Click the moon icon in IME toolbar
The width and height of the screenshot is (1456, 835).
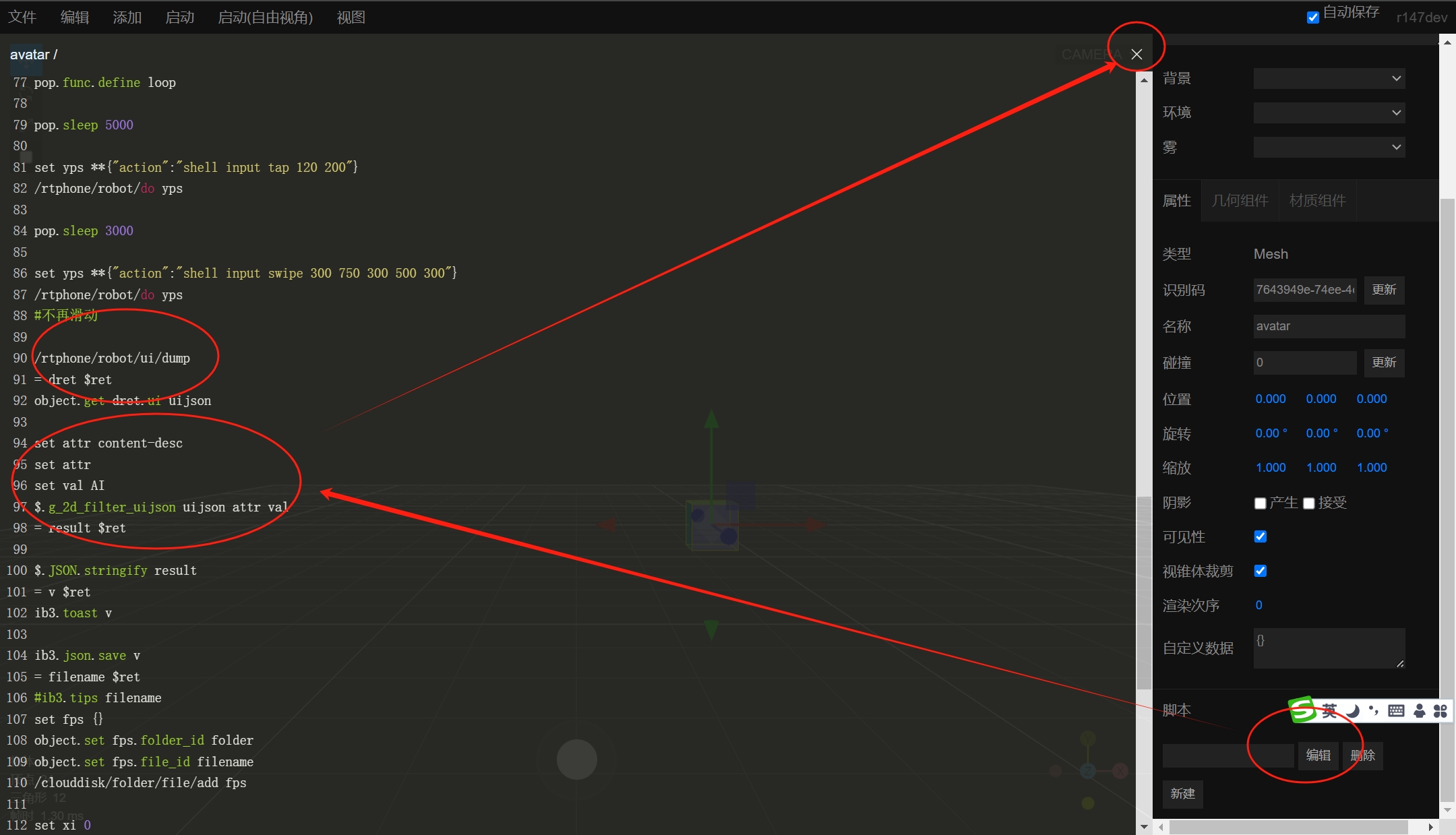tap(1353, 710)
